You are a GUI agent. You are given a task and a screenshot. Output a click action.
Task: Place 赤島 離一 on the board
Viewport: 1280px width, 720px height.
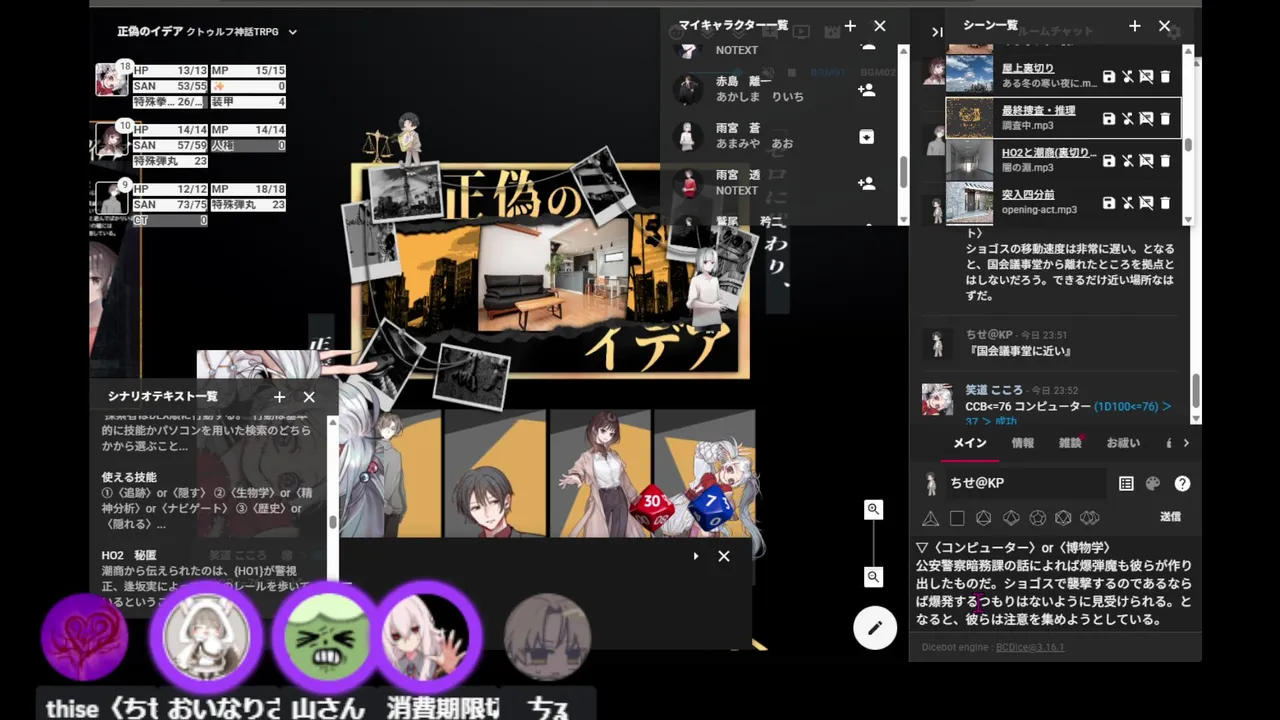(x=867, y=90)
